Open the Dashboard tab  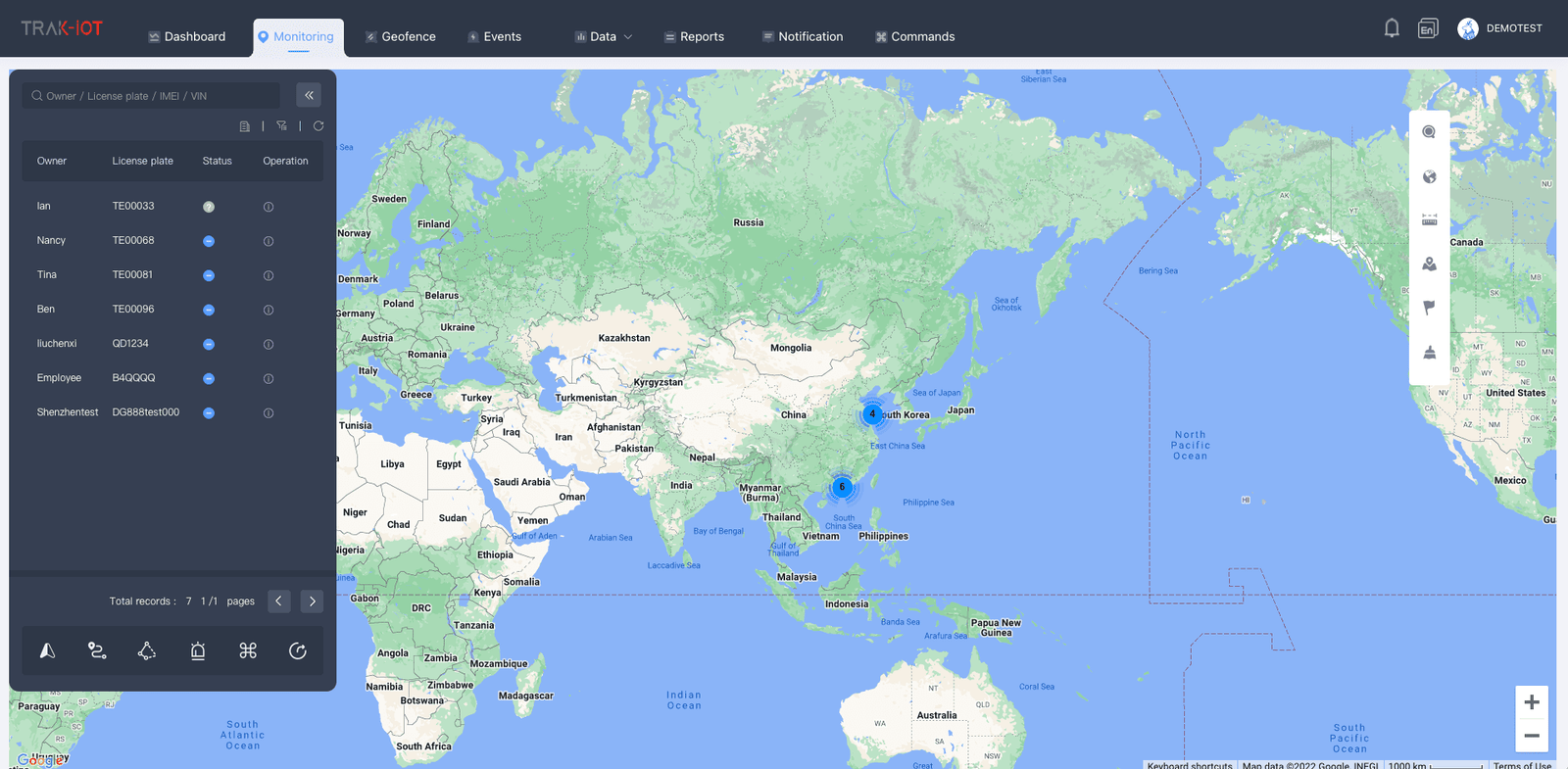187,37
